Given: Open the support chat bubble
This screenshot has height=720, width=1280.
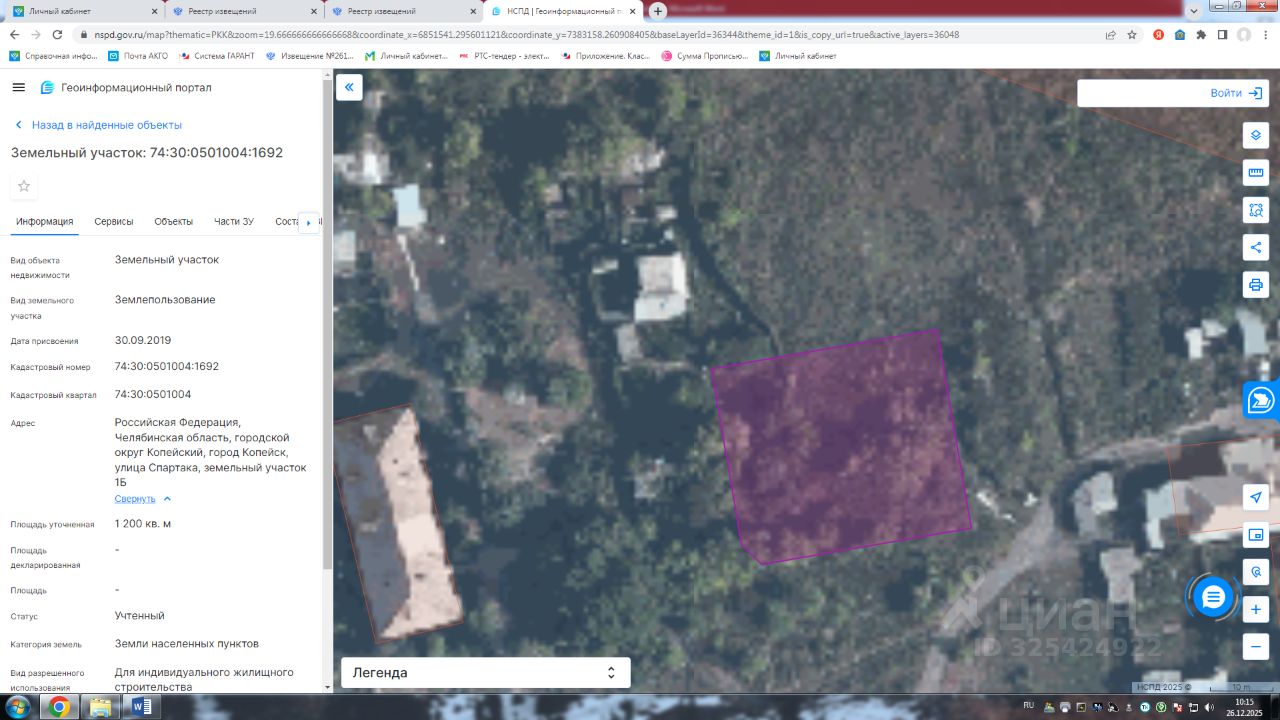Looking at the screenshot, I should pos(1213,598).
